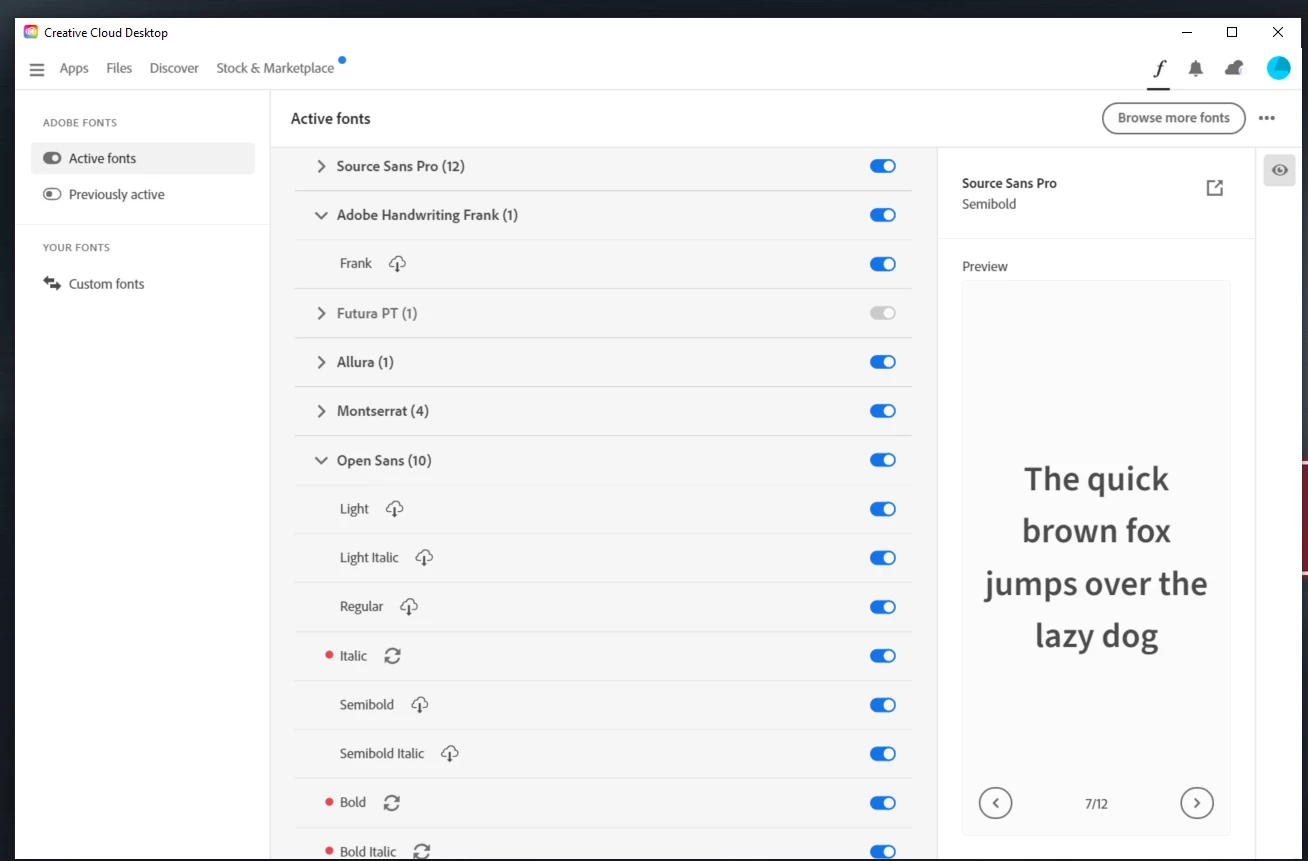Expand the Montserrat chevron
1308x861 pixels.
(321, 411)
